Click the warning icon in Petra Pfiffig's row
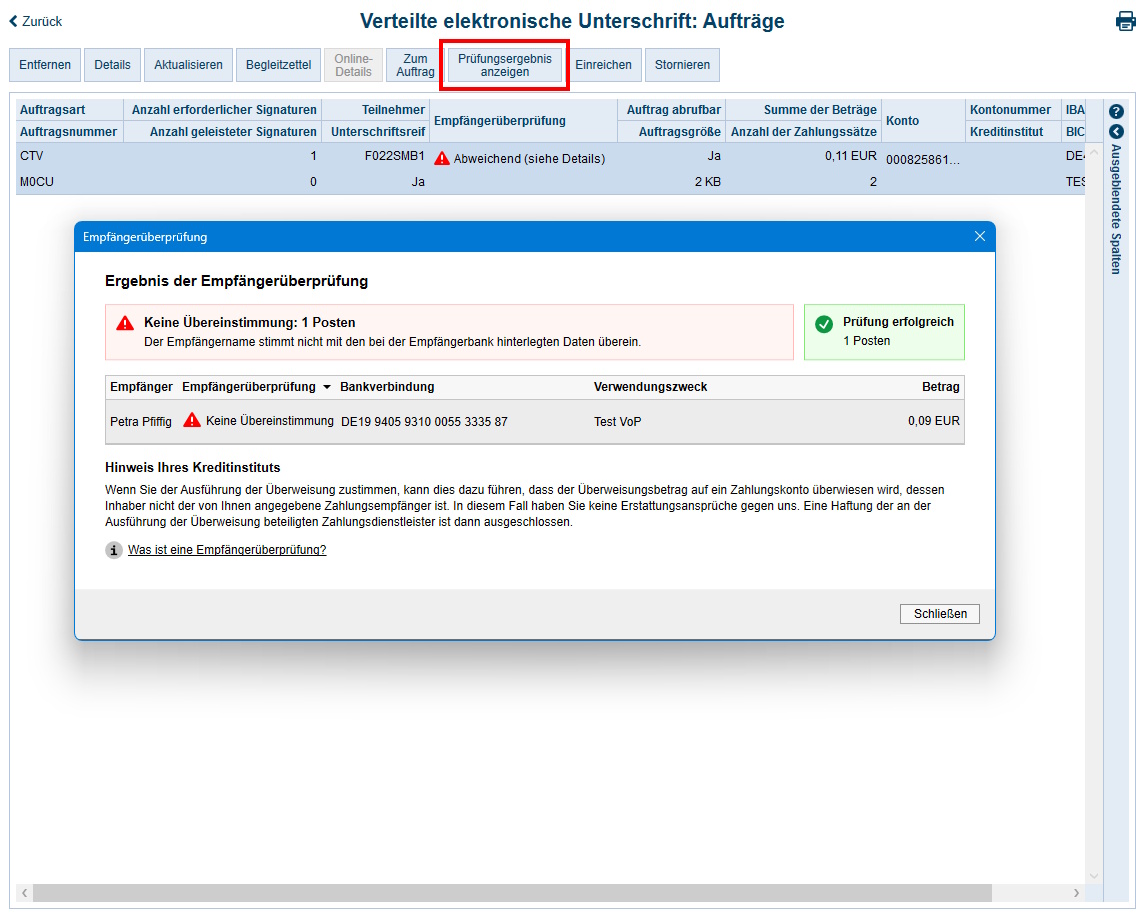1143x914 pixels. (190, 420)
